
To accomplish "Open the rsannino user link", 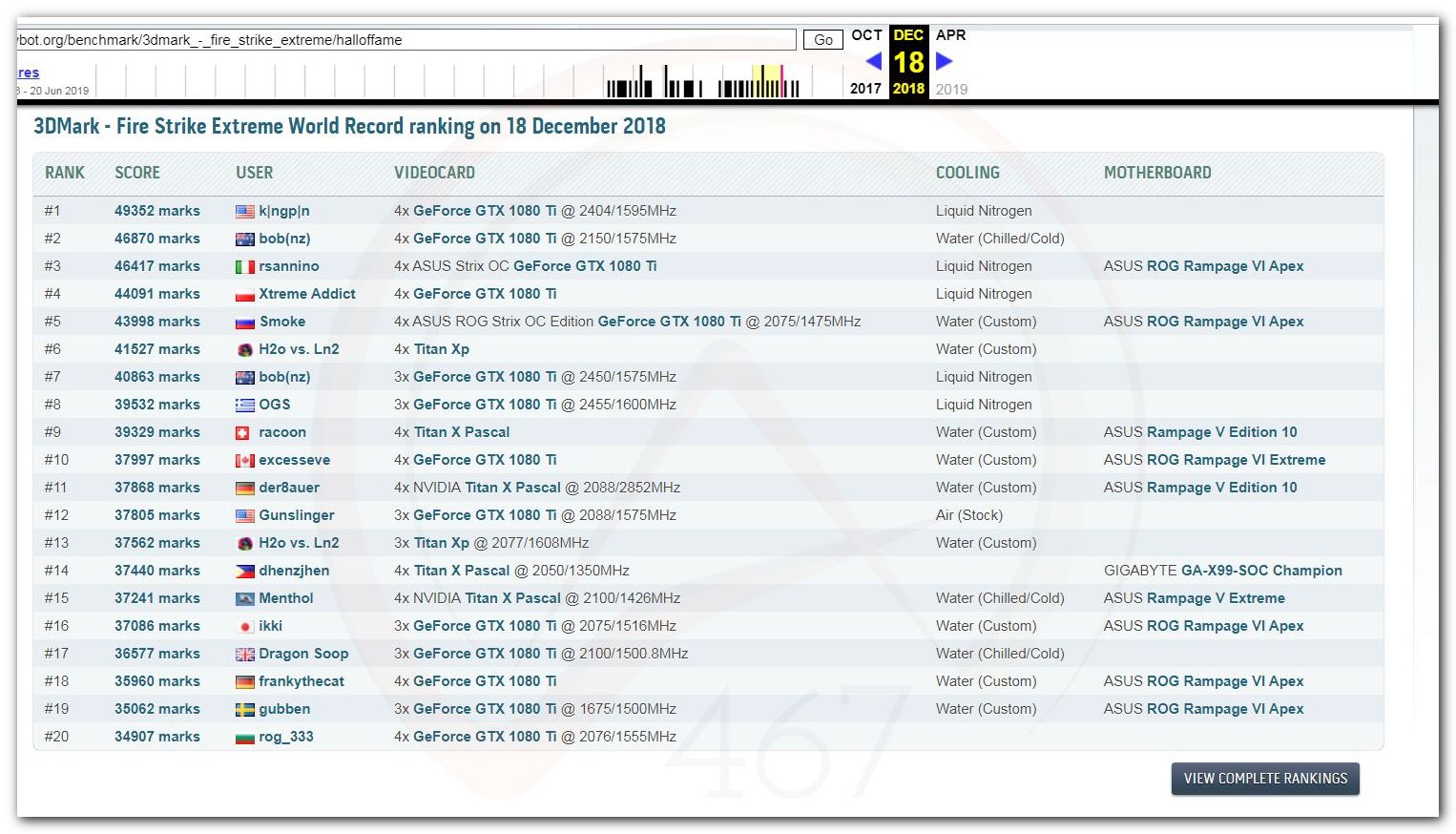I will [289, 266].
